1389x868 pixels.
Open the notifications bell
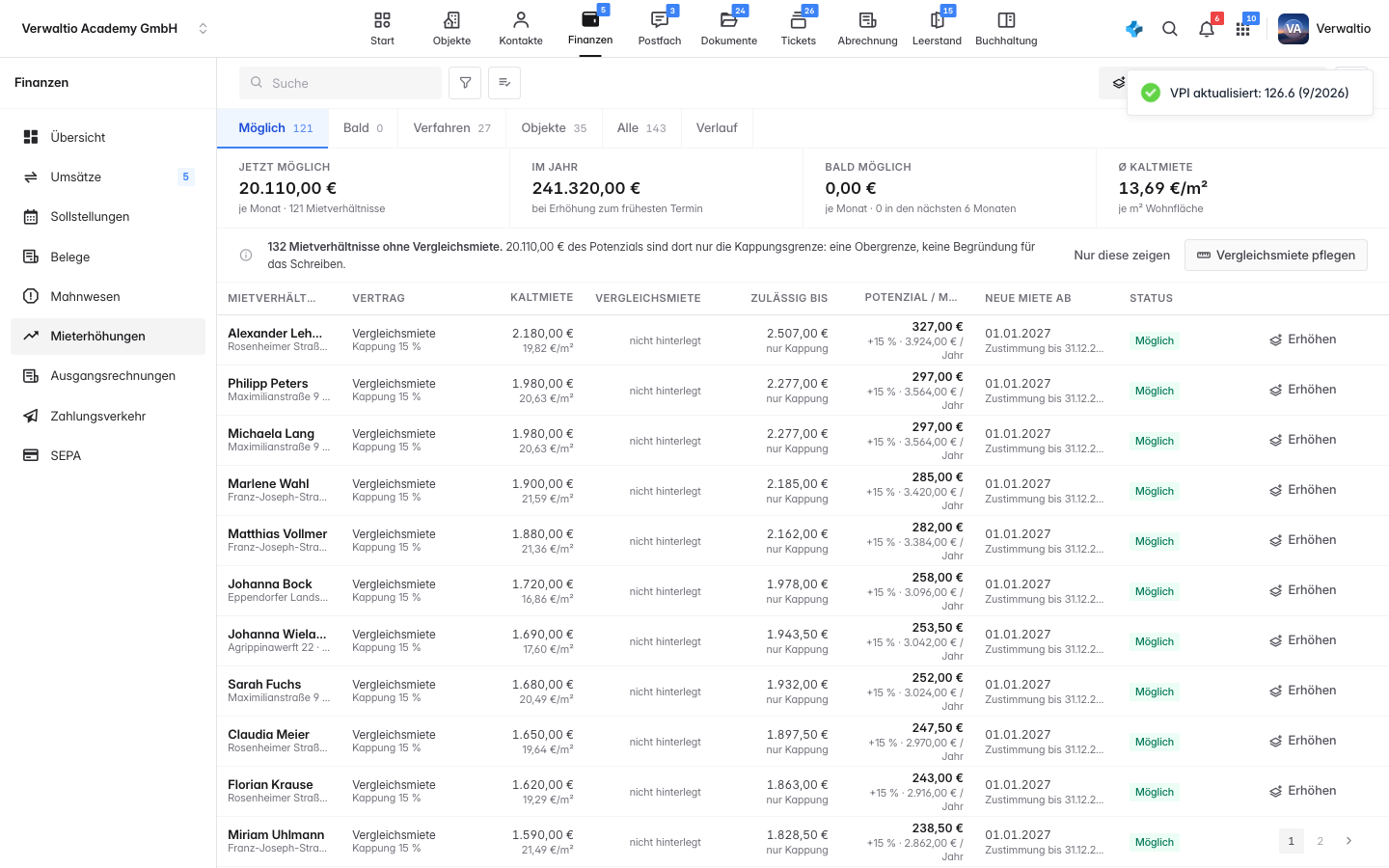click(x=1207, y=29)
